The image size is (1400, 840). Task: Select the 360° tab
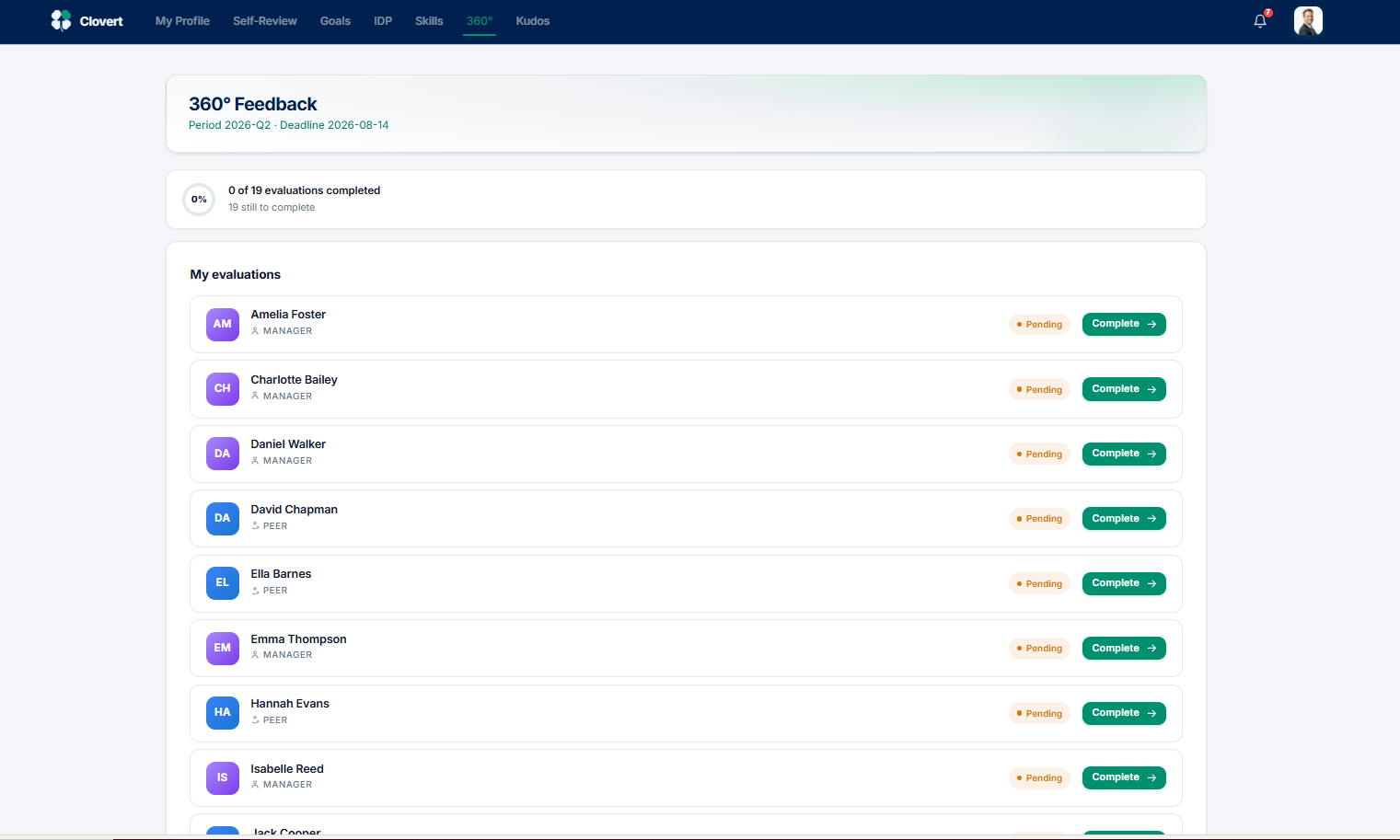pyautogui.click(x=480, y=21)
